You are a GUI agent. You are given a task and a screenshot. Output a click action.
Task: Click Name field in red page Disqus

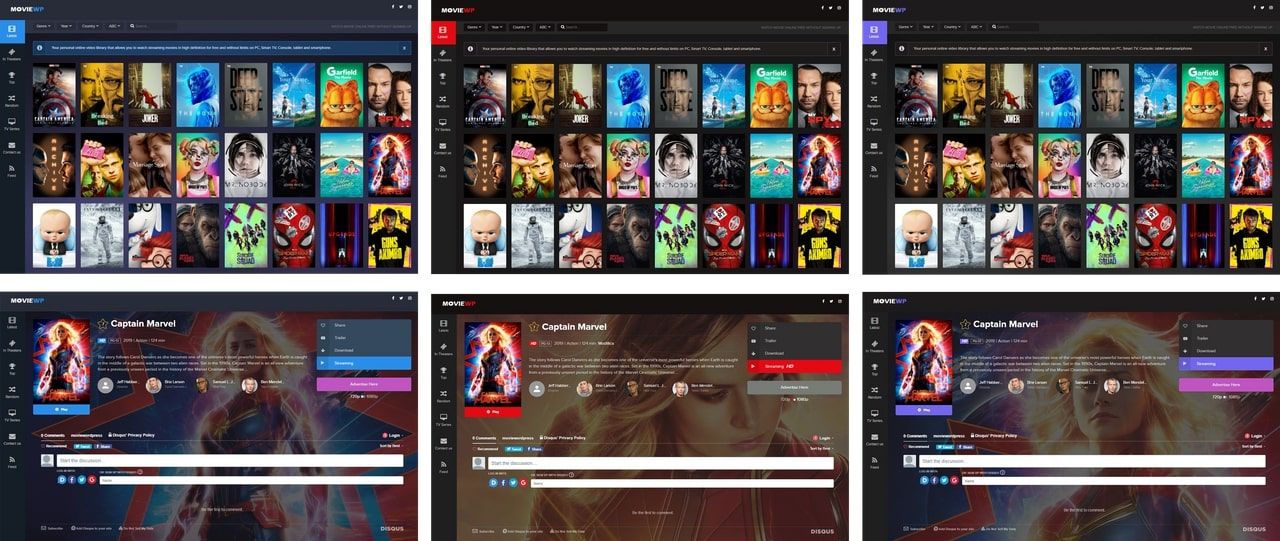click(x=681, y=483)
